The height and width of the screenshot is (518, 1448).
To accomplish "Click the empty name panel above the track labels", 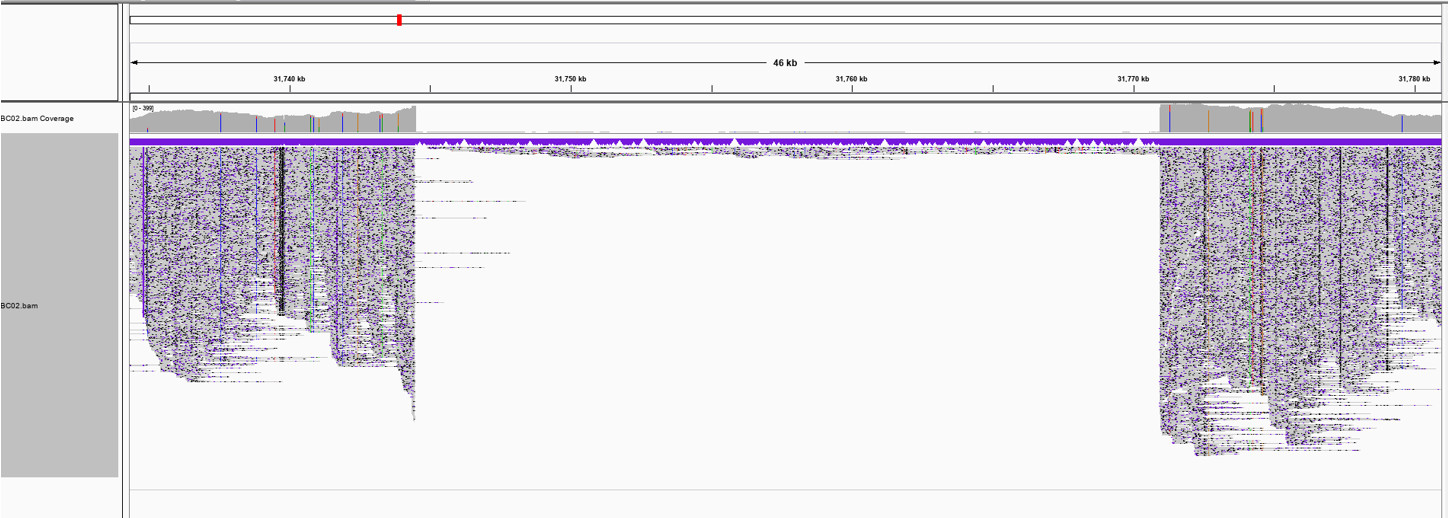I will pyautogui.click(x=60, y=50).
